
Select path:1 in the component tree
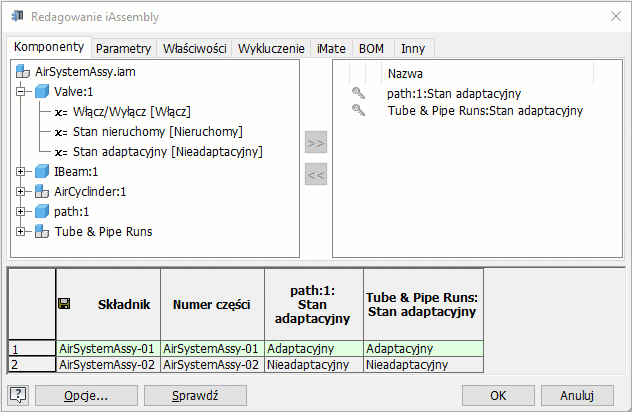click(x=72, y=212)
